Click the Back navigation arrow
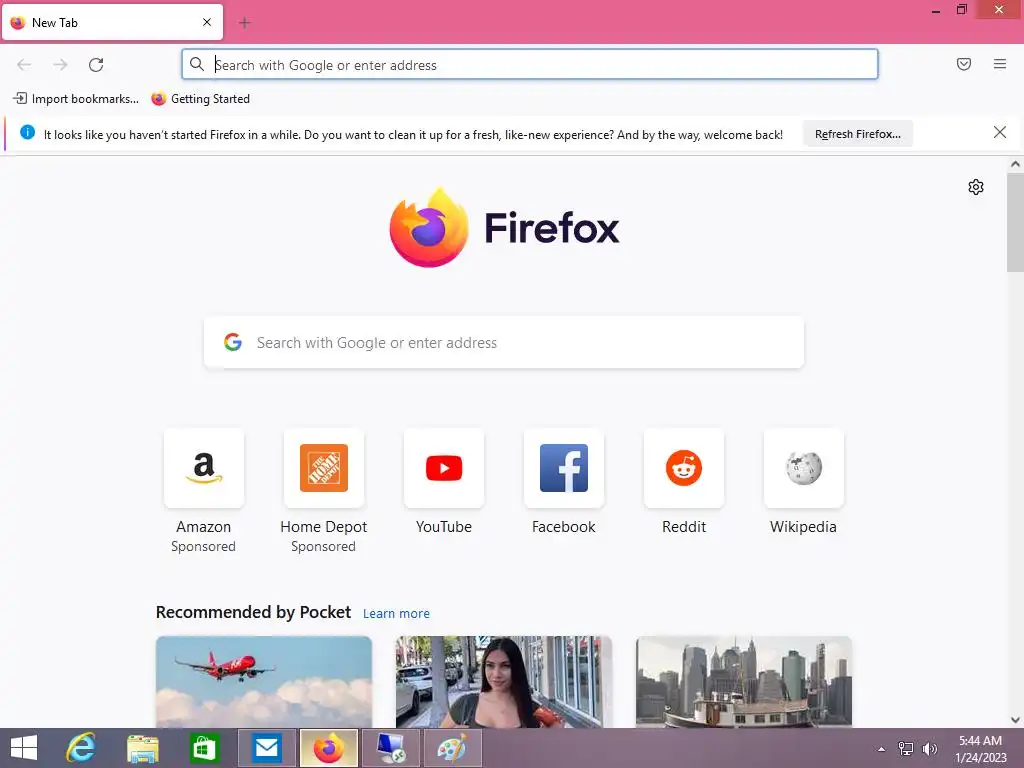The width and height of the screenshot is (1024, 768). 24,65
